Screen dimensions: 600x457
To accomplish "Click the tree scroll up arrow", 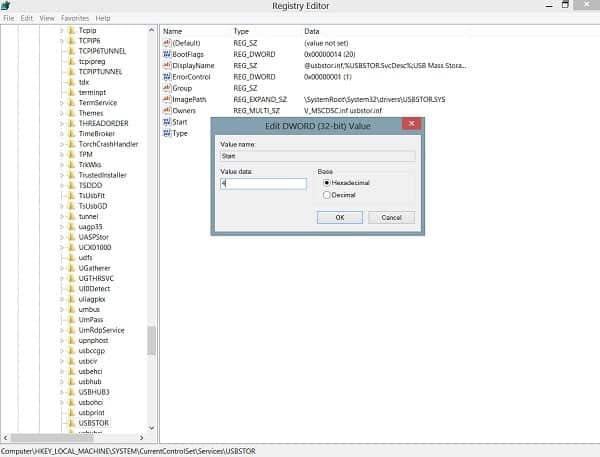I will pos(152,30).
